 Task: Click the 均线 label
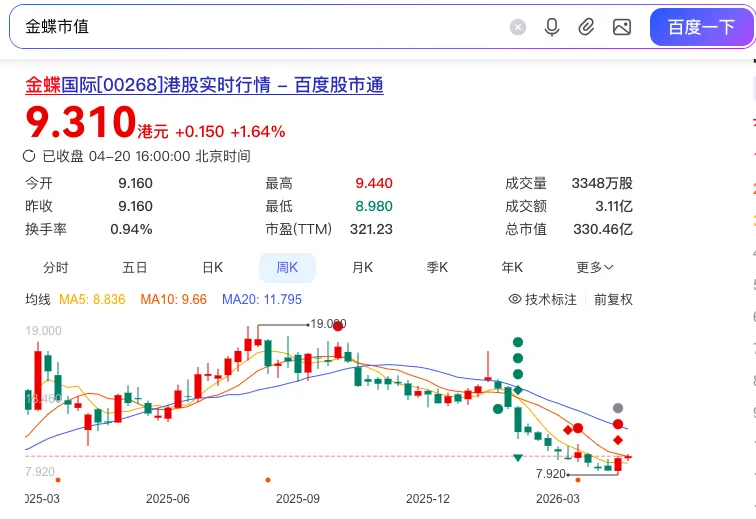(38, 300)
